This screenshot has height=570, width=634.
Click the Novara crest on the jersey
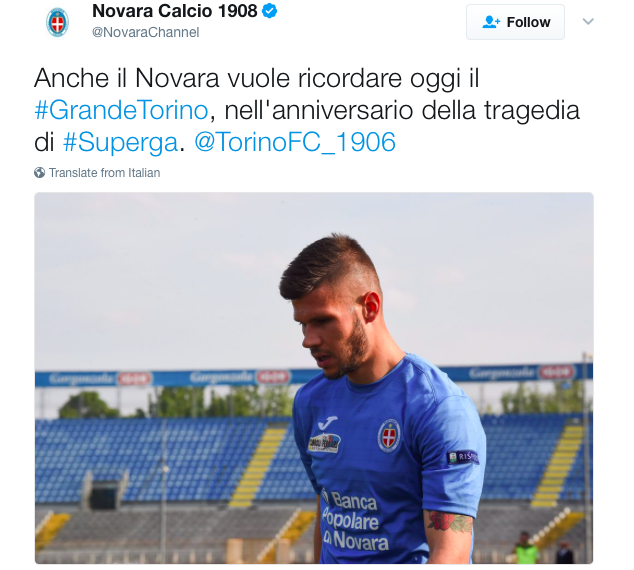click(389, 435)
